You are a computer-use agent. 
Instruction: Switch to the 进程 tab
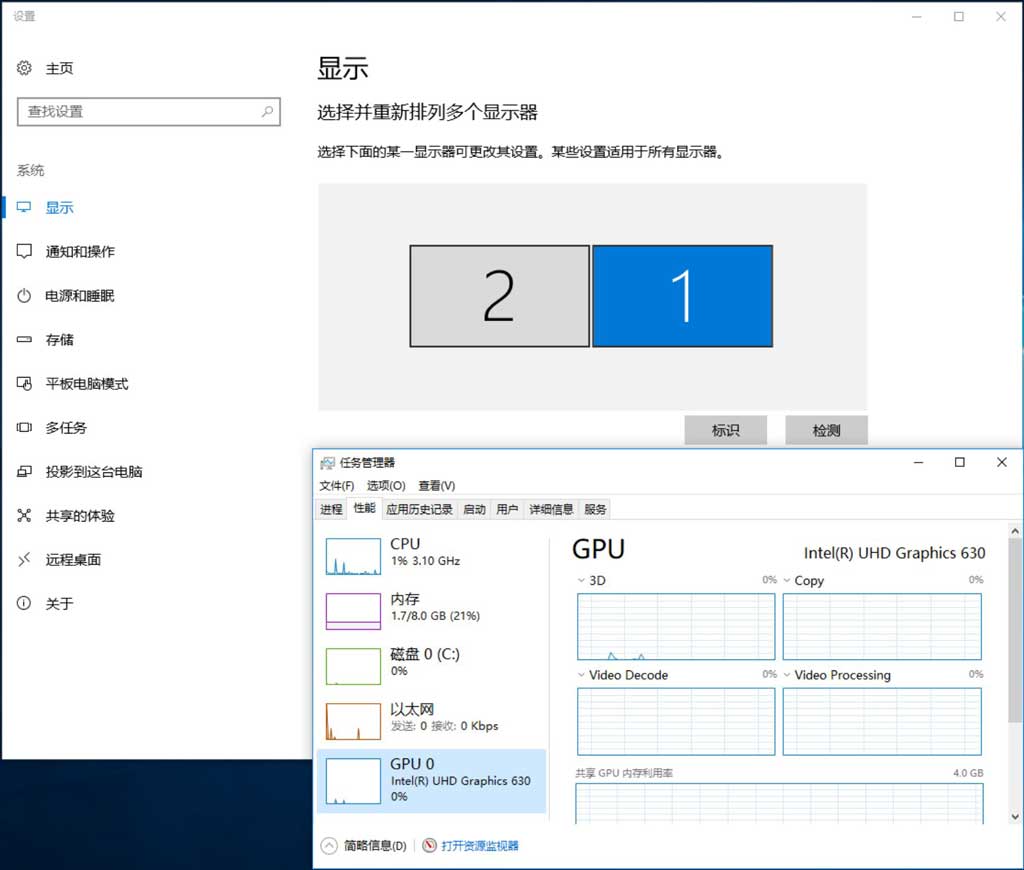pyautogui.click(x=331, y=509)
